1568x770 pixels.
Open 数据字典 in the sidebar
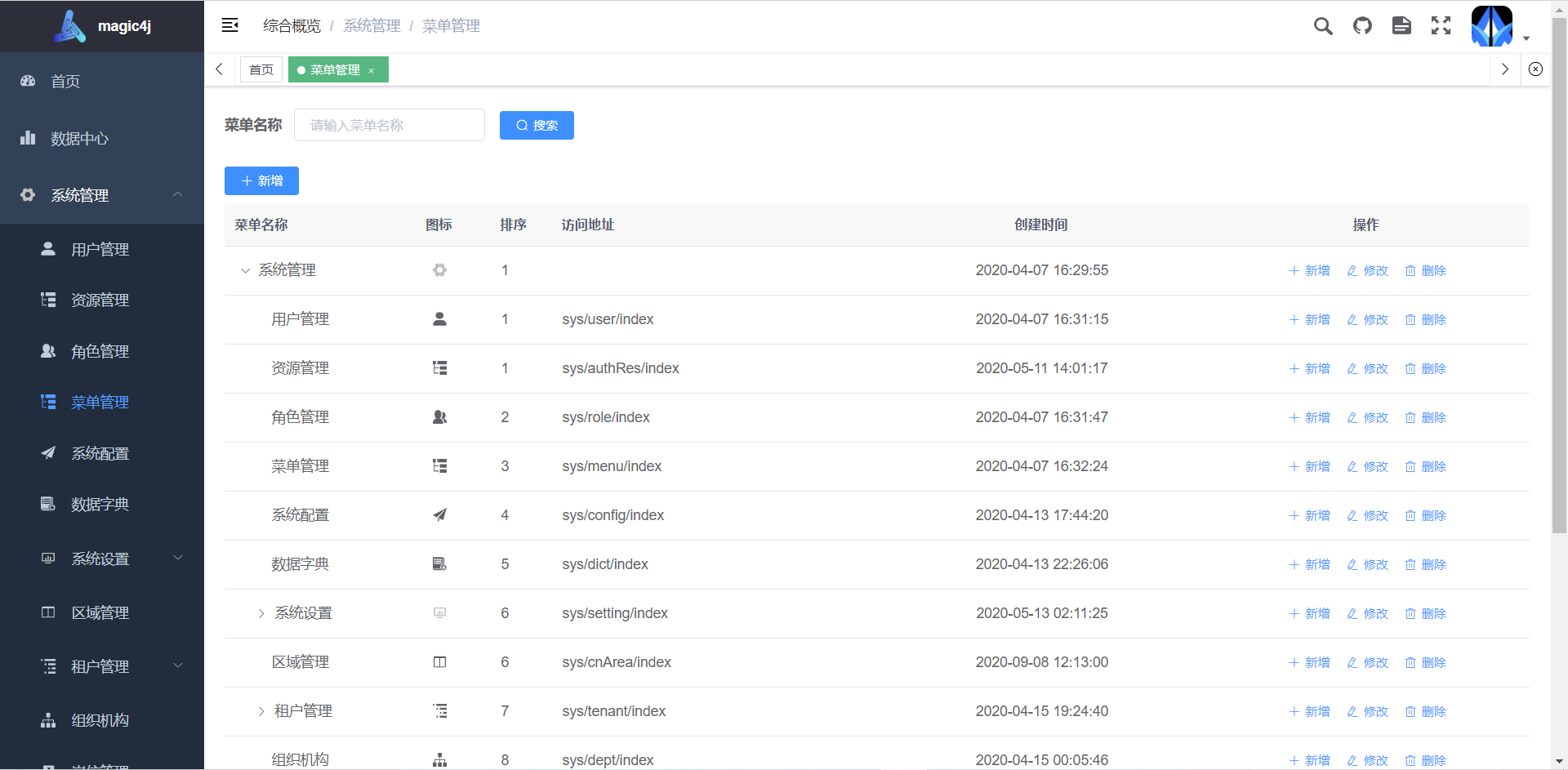pyautogui.click(x=102, y=504)
